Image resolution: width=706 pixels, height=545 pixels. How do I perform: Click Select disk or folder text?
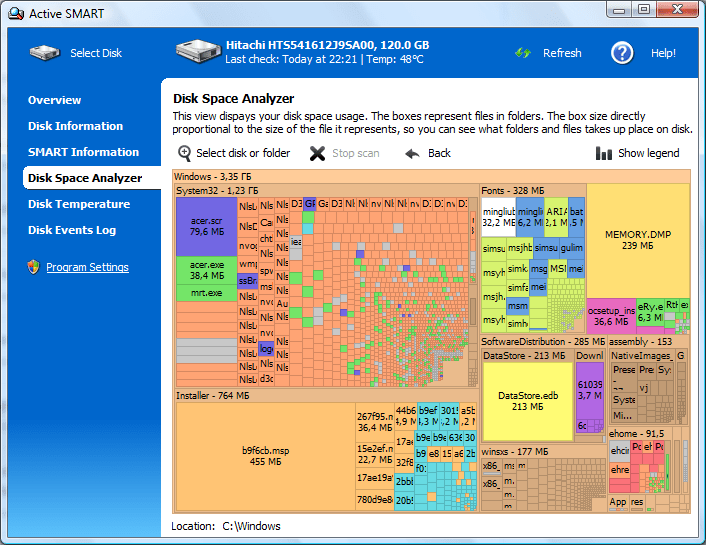pos(243,154)
